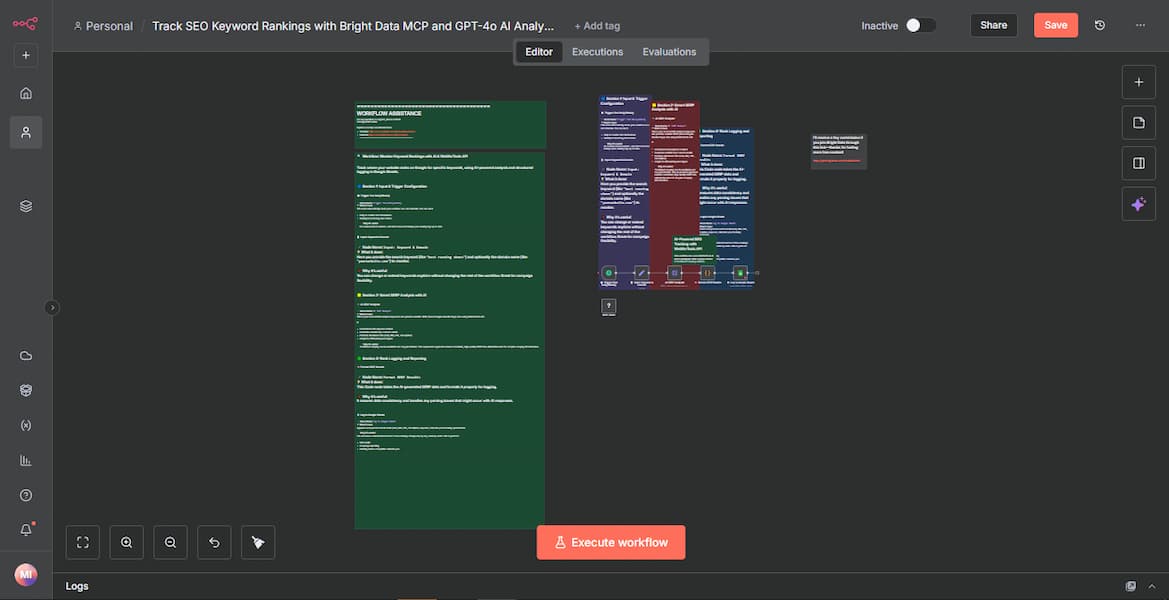Open the Home page from sidebar
Screen dimensions: 1169x600
(26, 93)
